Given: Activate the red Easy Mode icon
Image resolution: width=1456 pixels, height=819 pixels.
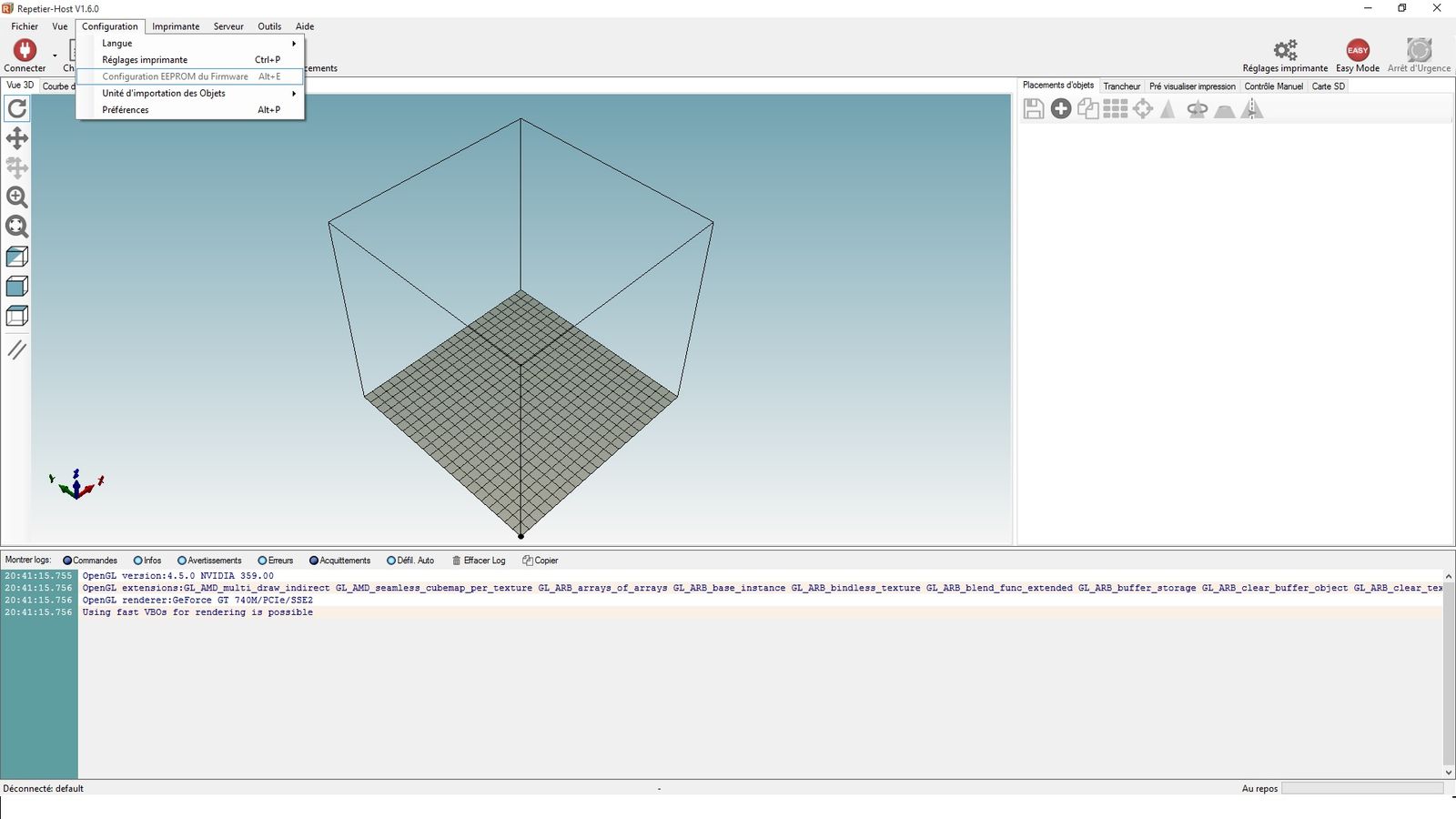Looking at the screenshot, I should click(x=1358, y=49).
